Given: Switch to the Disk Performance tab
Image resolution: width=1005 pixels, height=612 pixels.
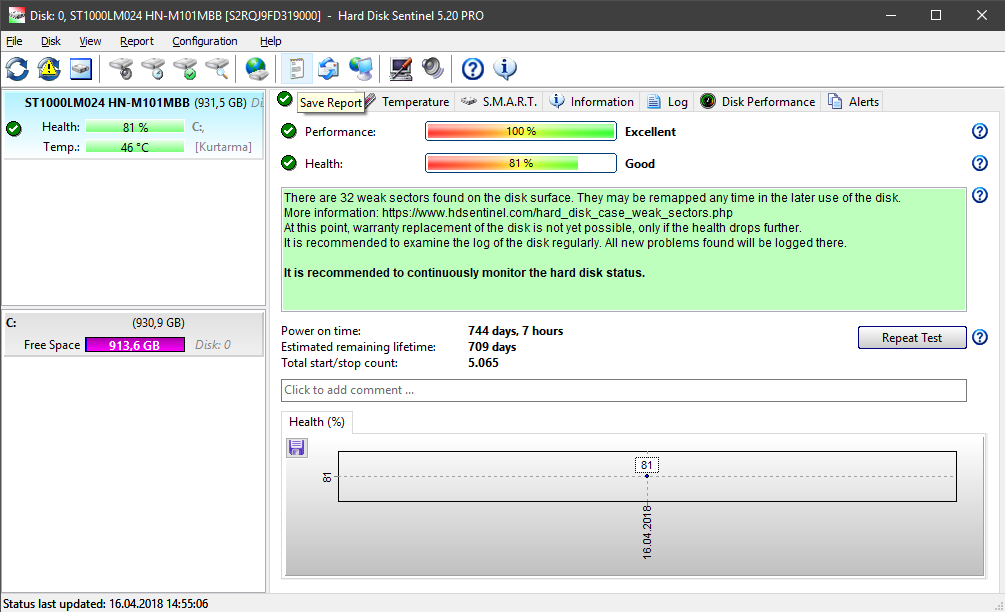Looking at the screenshot, I should (x=758, y=102).
